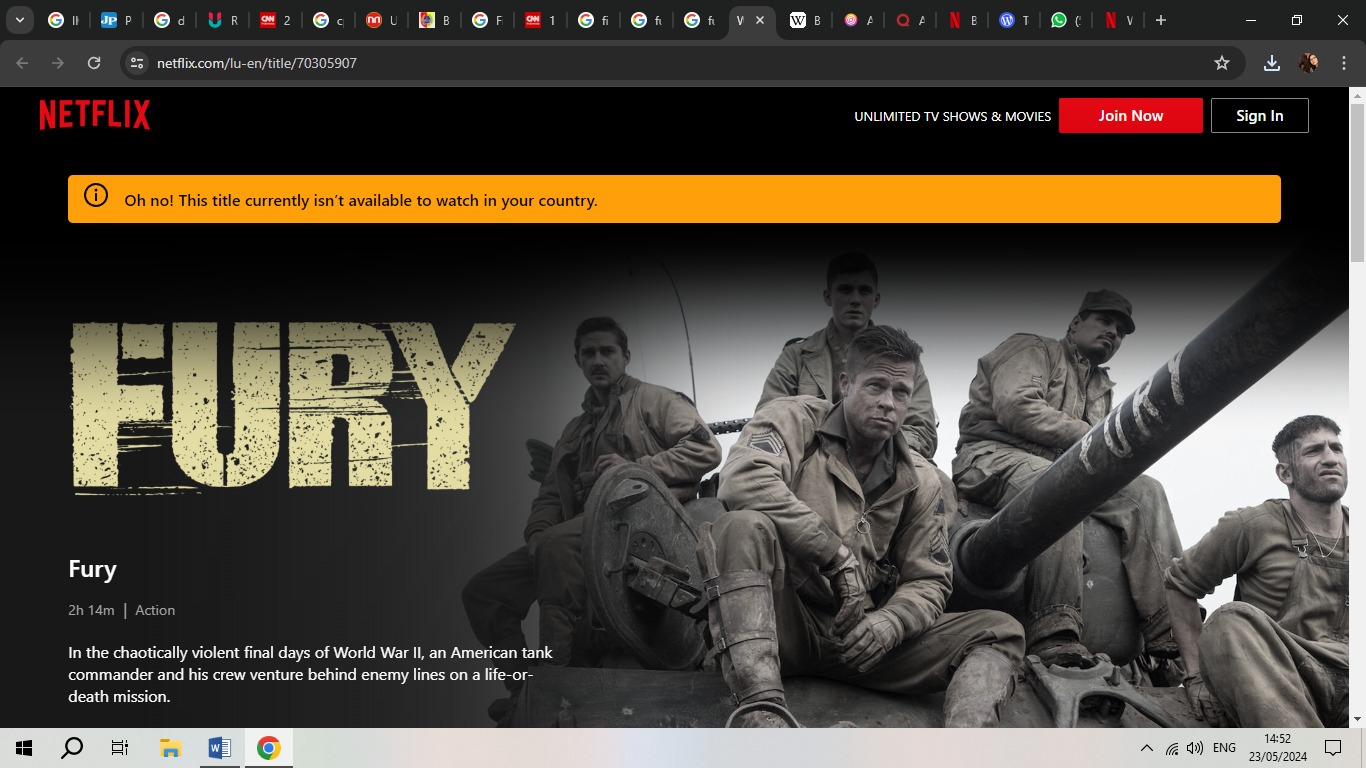Switch to the Quora tab
The height and width of the screenshot is (768, 1366).
coord(910,20)
